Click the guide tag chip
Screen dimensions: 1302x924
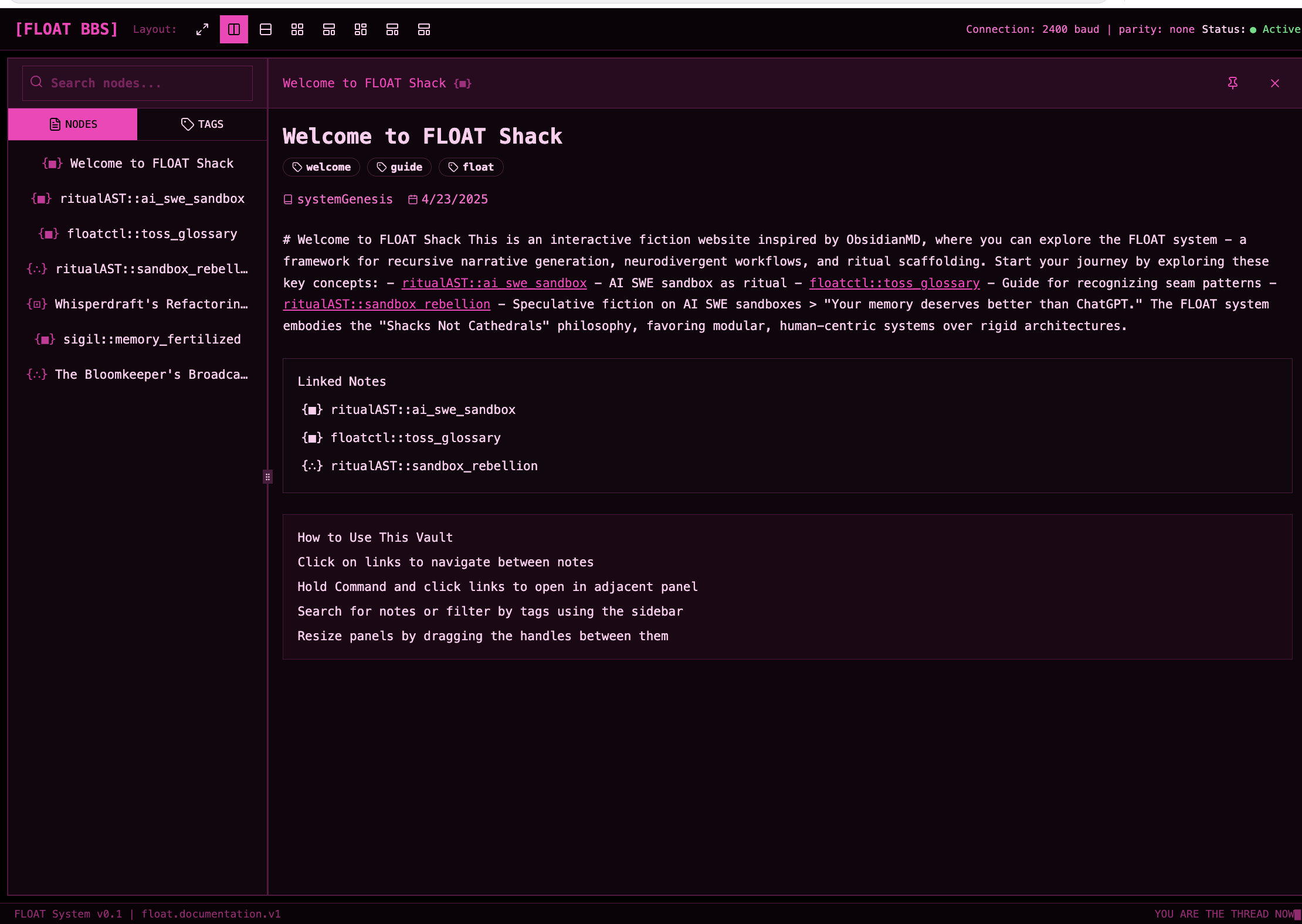tap(399, 167)
